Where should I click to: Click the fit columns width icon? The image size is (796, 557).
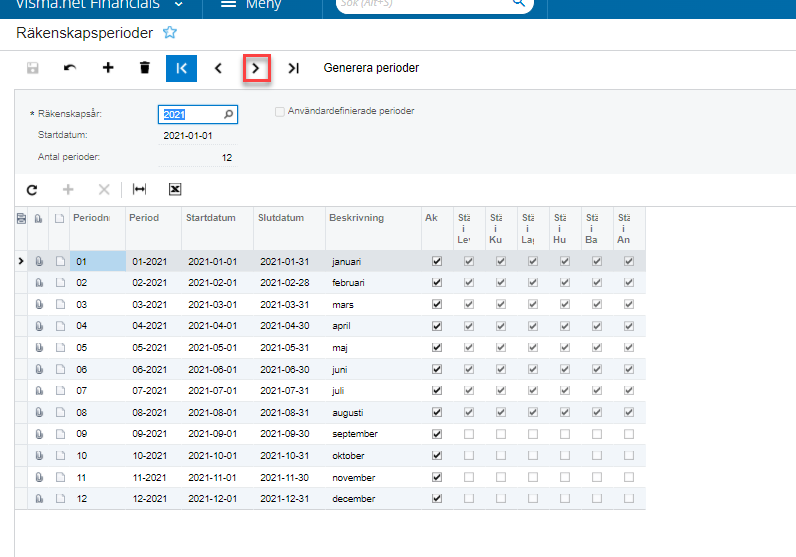pyautogui.click(x=139, y=189)
